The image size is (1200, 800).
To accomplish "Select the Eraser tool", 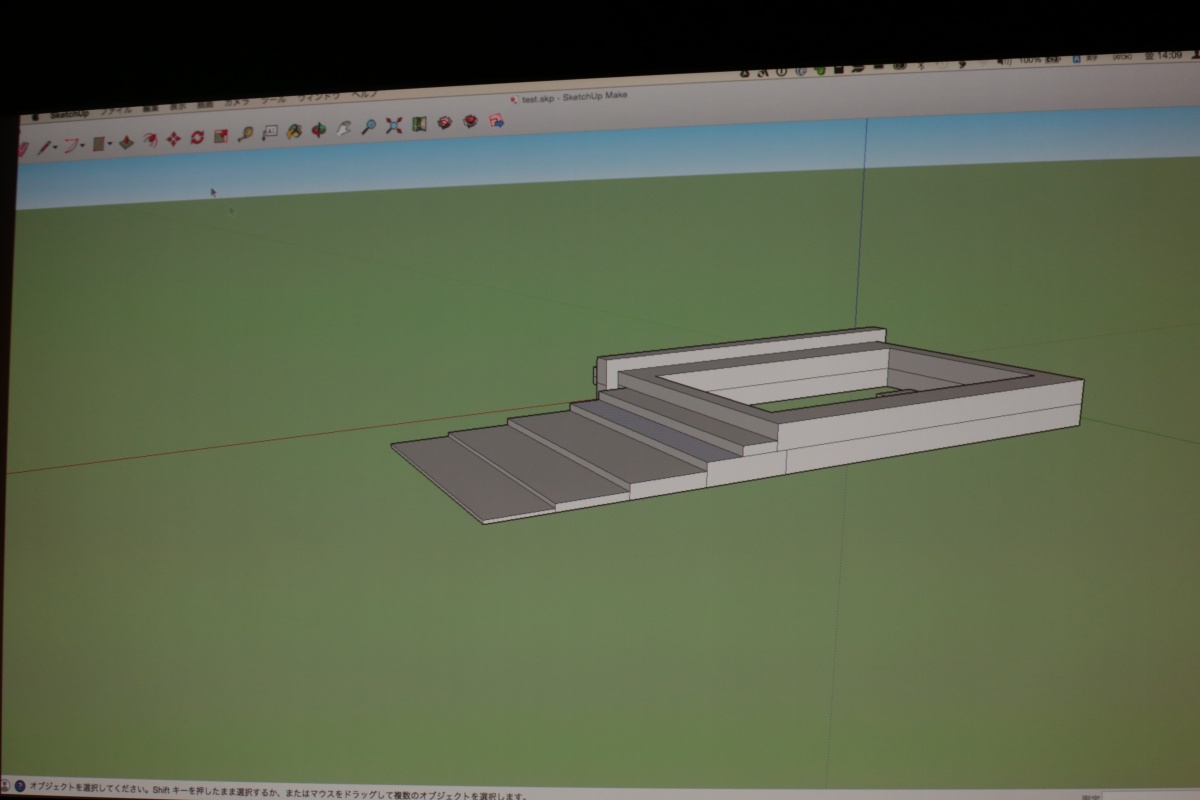I will pyautogui.click(x=22, y=149).
